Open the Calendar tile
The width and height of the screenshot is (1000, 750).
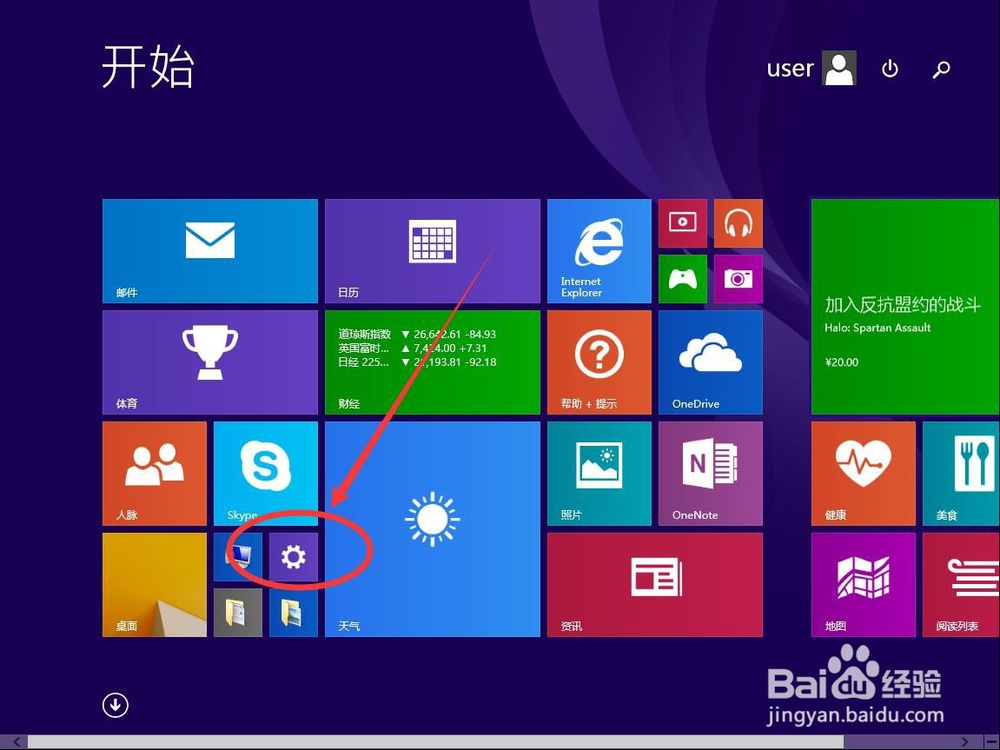point(432,251)
